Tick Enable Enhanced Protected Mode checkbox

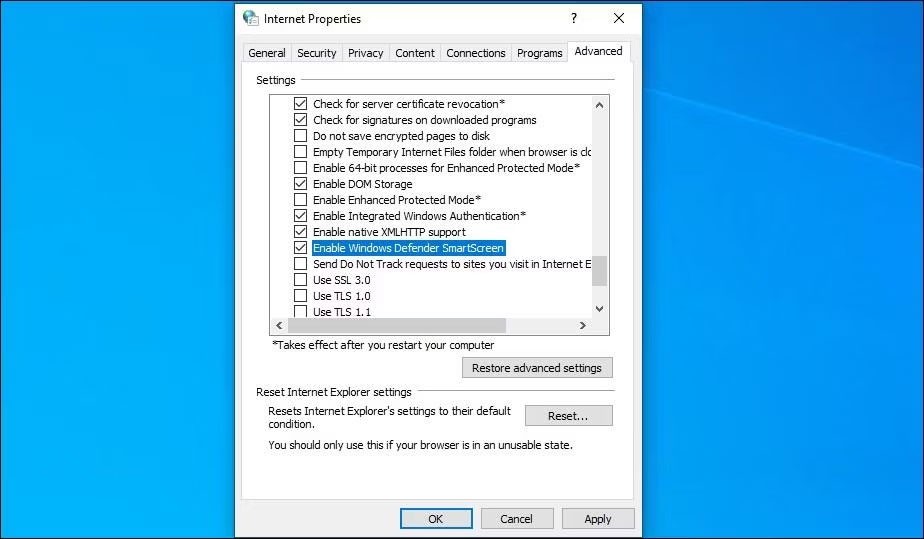coord(300,200)
